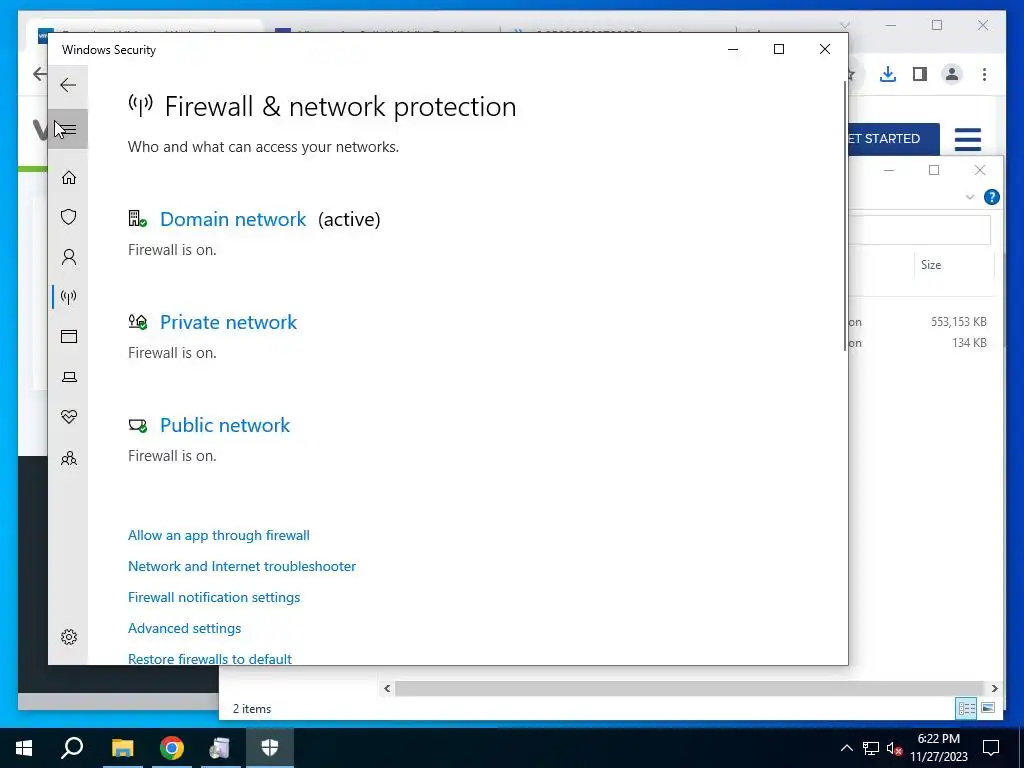Open the clock and date flyout
The width and height of the screenshot is (1024, 768).
click(938, 748)
